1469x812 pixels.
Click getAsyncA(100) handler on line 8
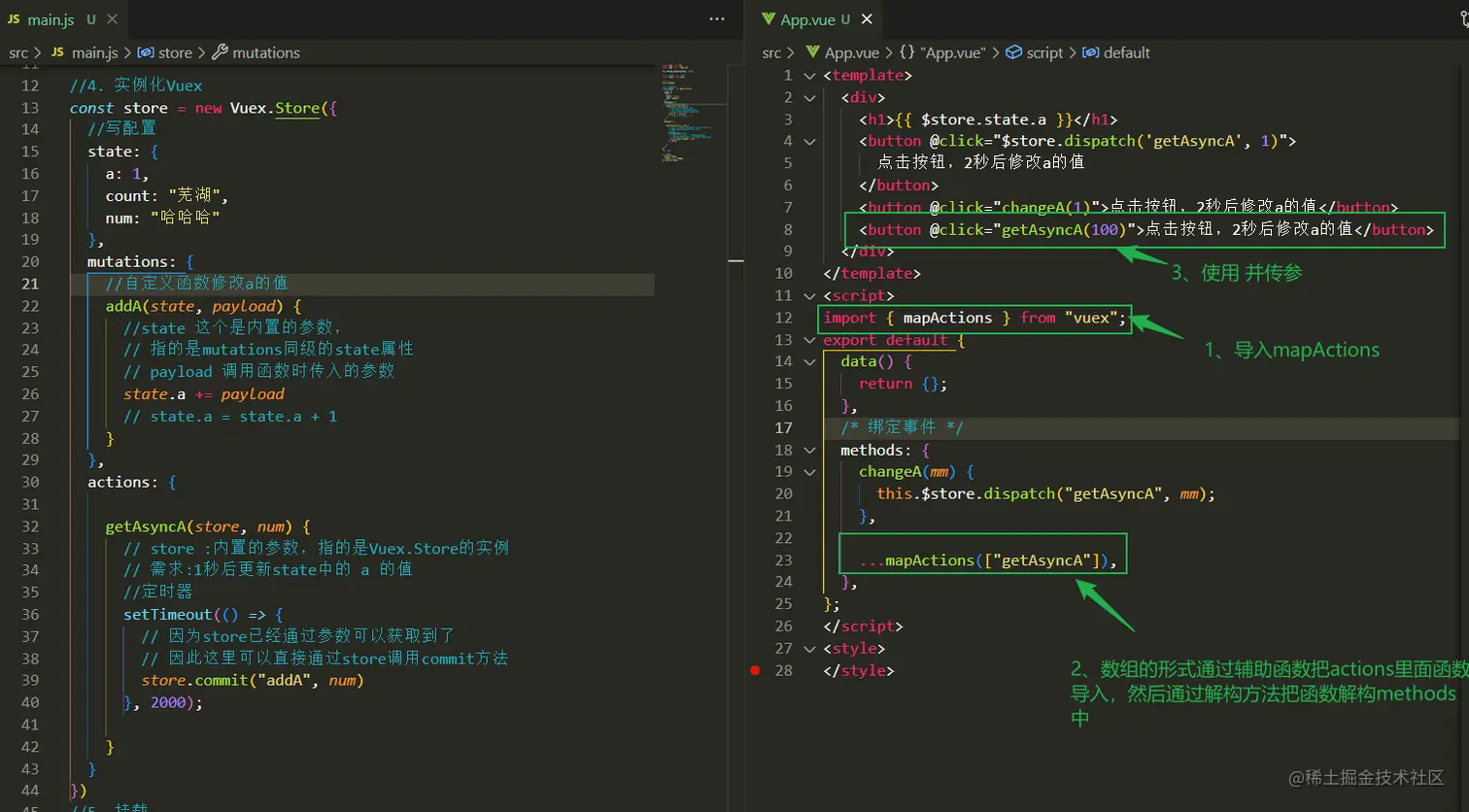coord(1063,229)
